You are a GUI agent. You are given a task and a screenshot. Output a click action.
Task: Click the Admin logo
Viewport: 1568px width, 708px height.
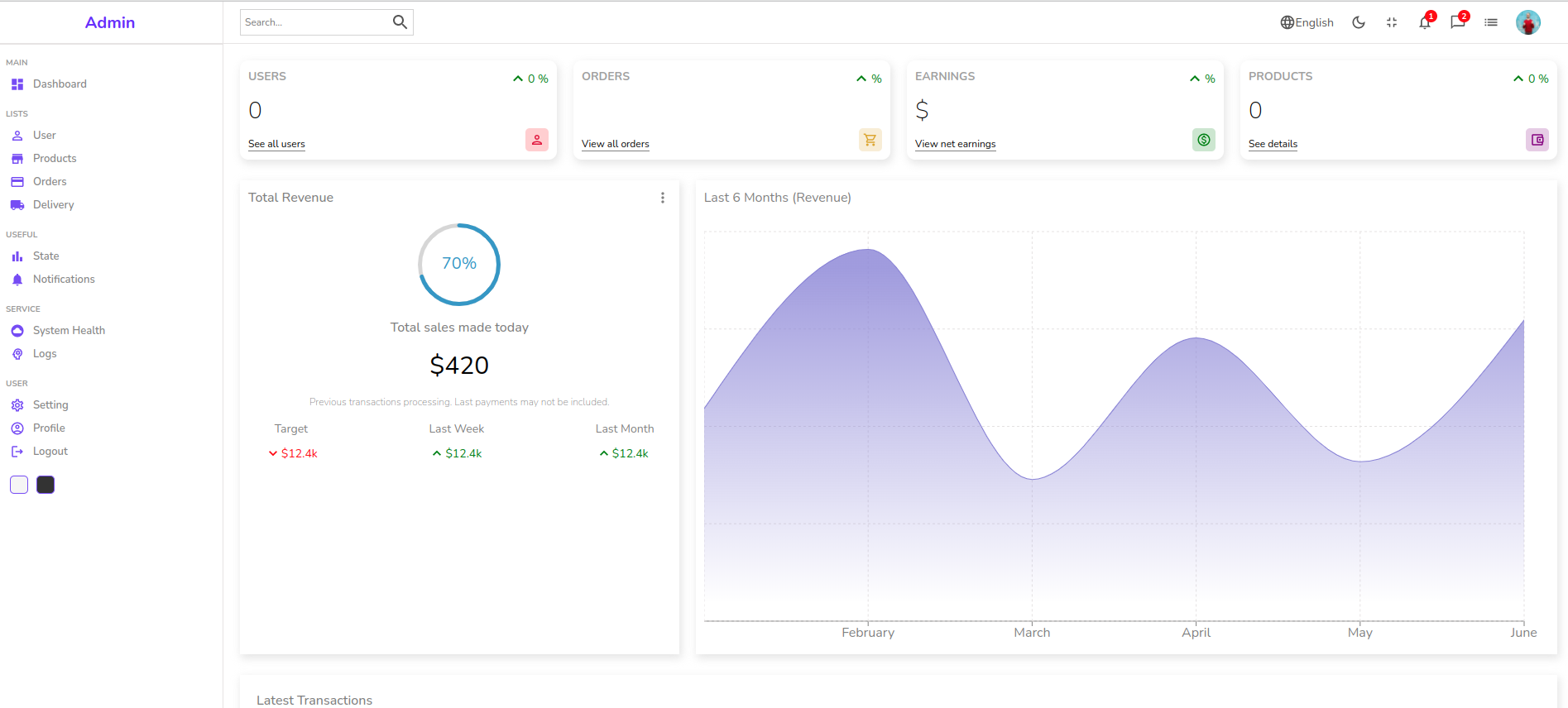110,22
